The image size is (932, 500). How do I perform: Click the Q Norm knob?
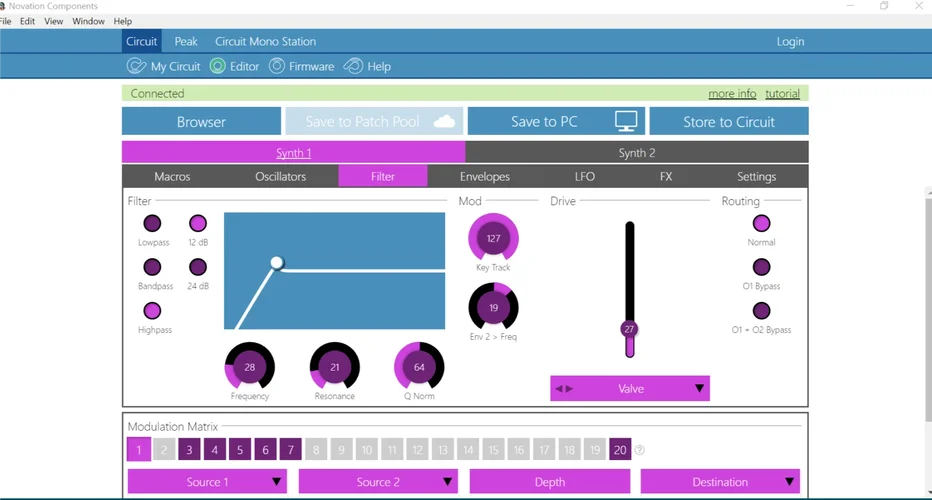(x=419, y=367)
